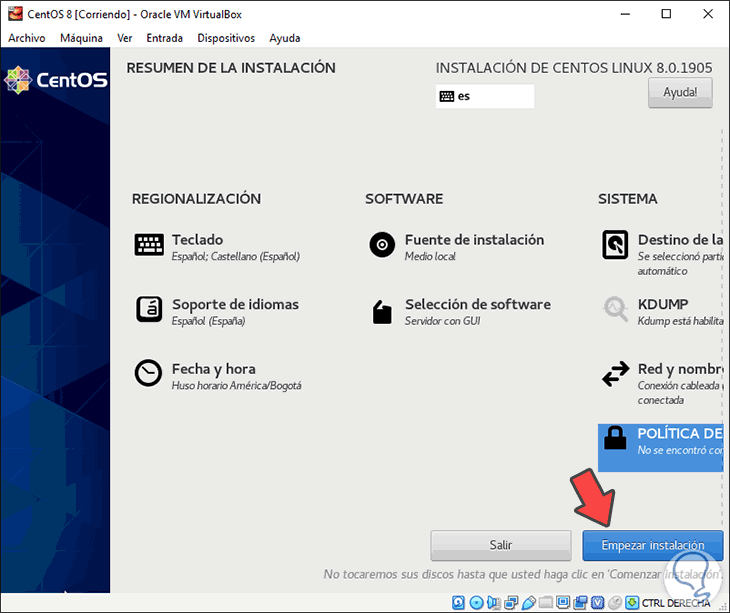Viewport: 730px width, 613px height.
Task: Click the Fecha y hora heading
Action: coord(214,369)
